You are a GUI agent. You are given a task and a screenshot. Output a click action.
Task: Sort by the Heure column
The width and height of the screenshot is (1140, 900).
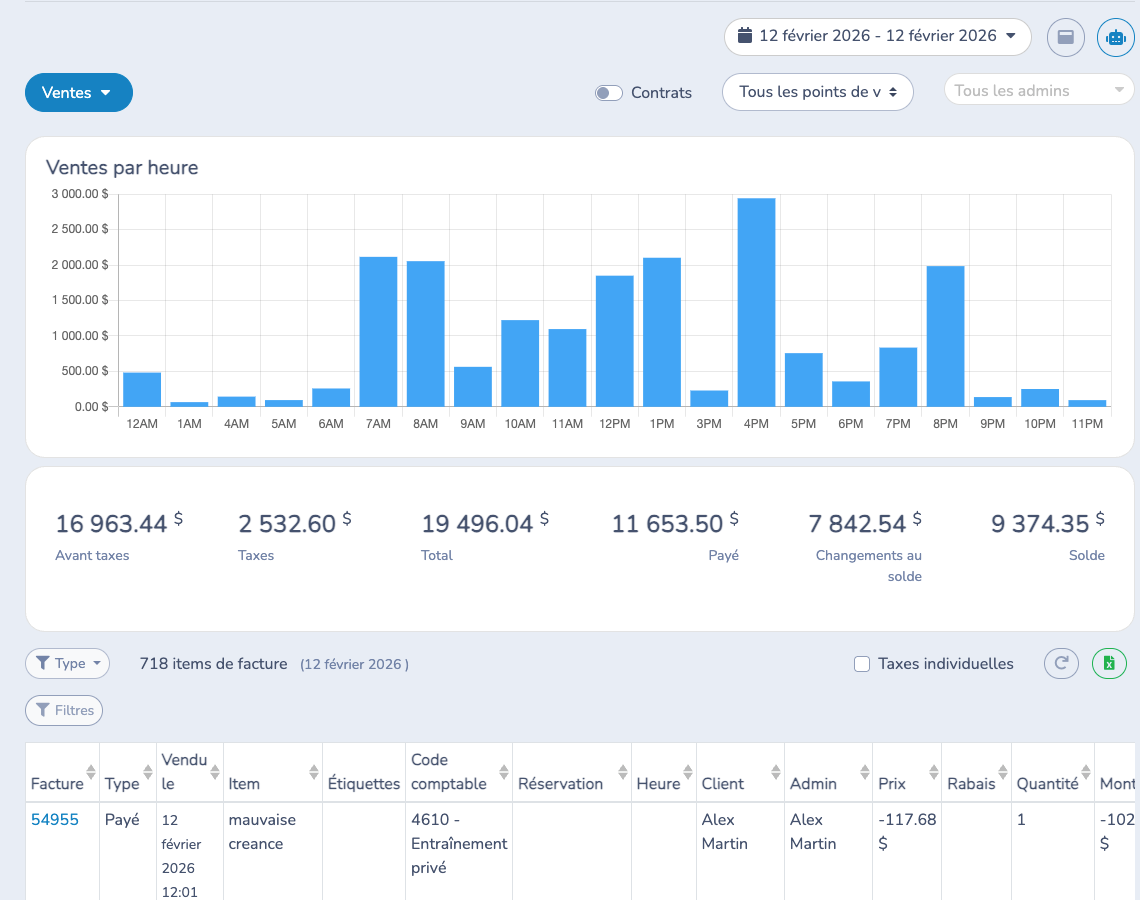[664, 772]
